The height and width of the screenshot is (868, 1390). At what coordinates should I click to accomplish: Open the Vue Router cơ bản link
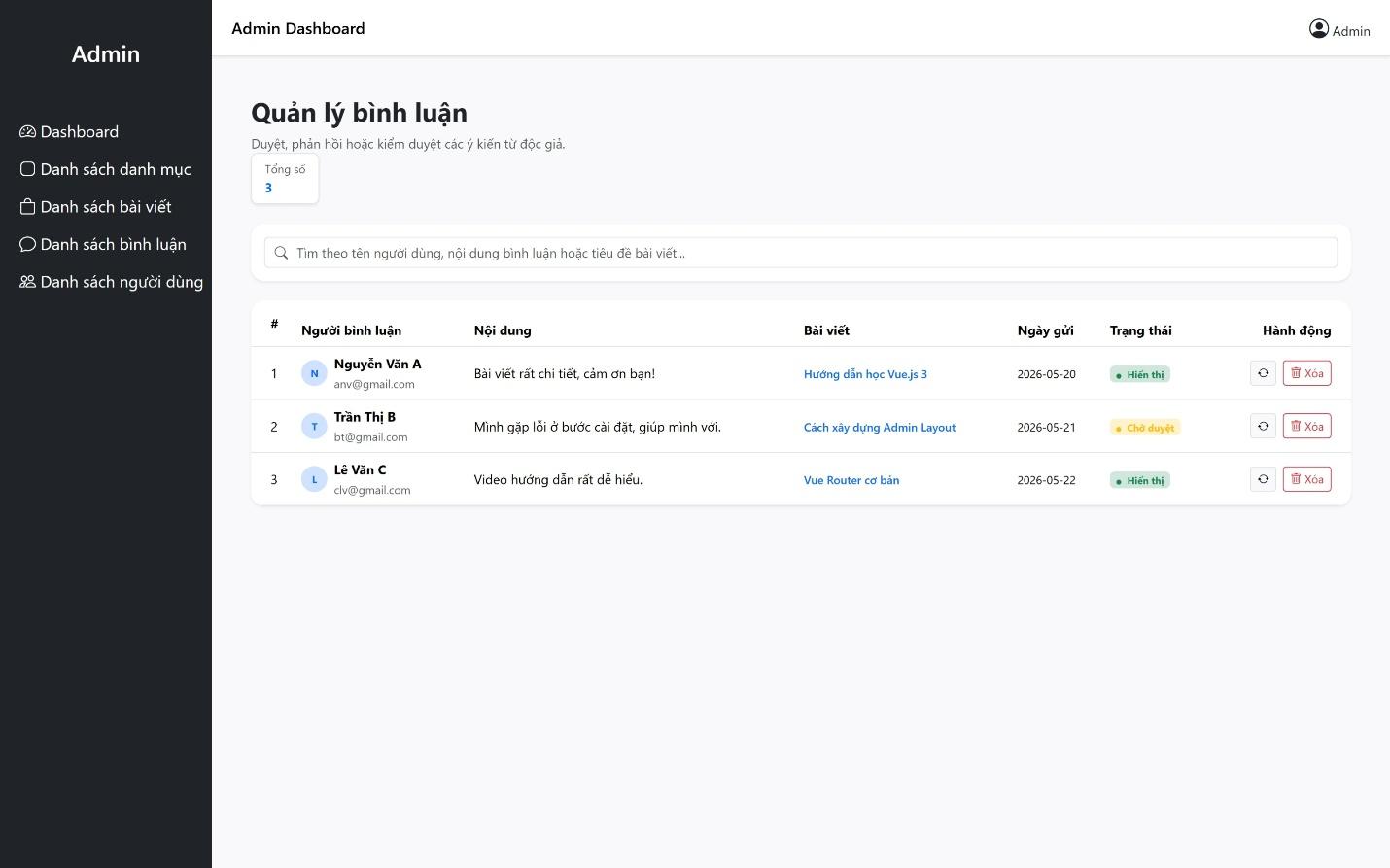[x=851, y=480]
